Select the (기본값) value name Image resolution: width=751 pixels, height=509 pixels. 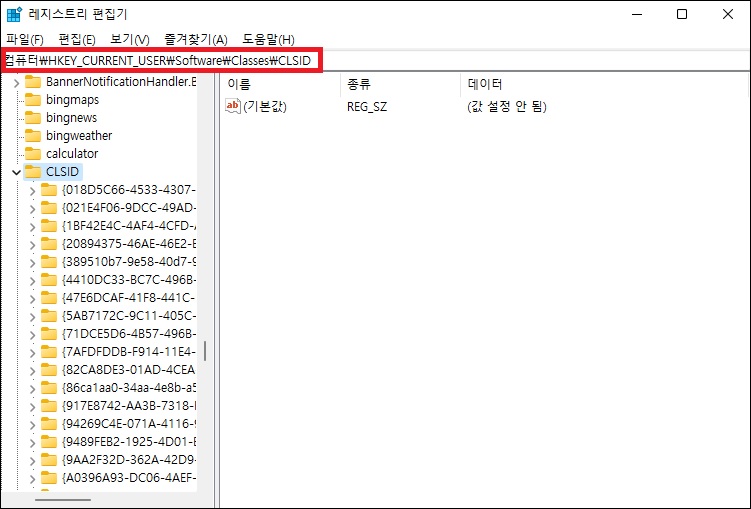[x=265, y=106]
